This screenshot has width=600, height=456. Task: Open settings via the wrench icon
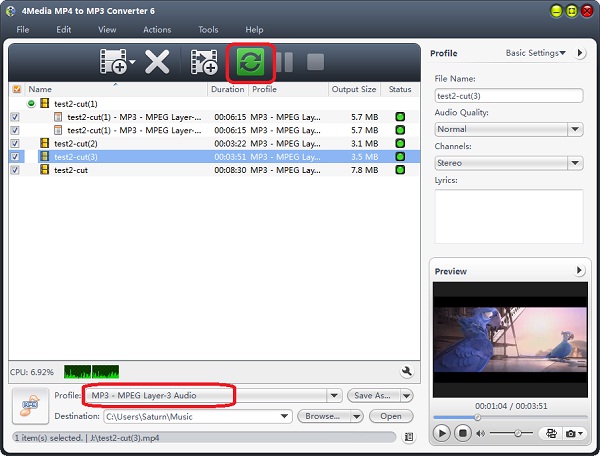407,371
